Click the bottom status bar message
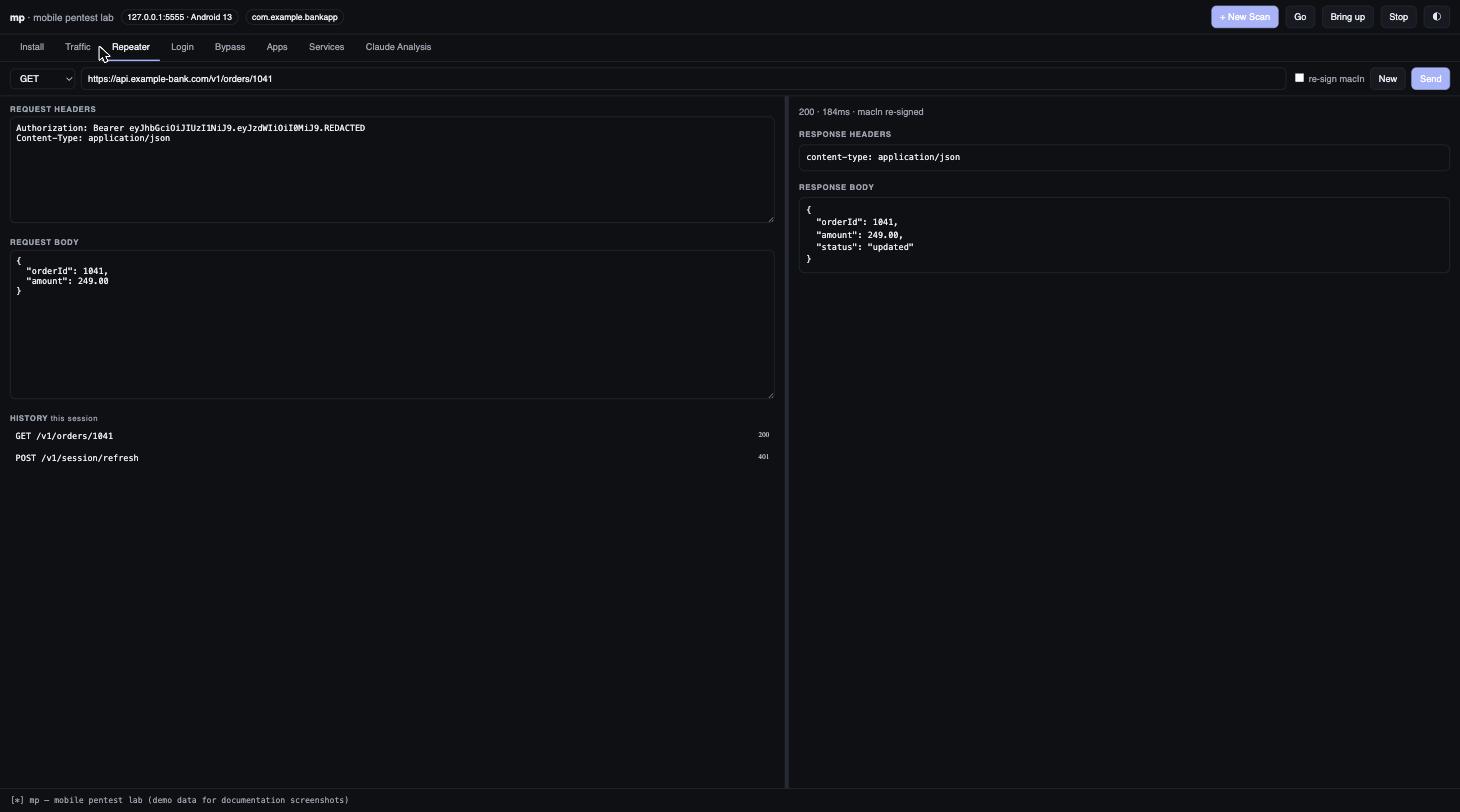 click(180, 800)
